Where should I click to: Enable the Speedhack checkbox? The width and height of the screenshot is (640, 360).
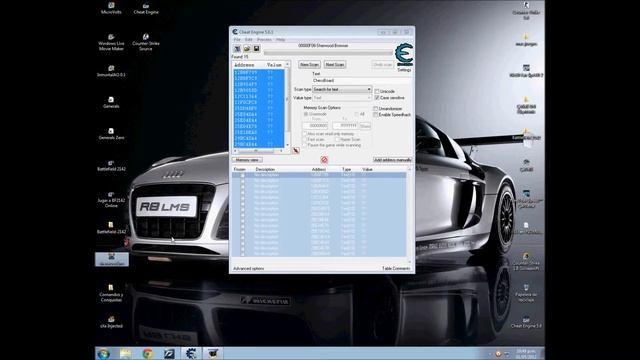pos(376,115)
